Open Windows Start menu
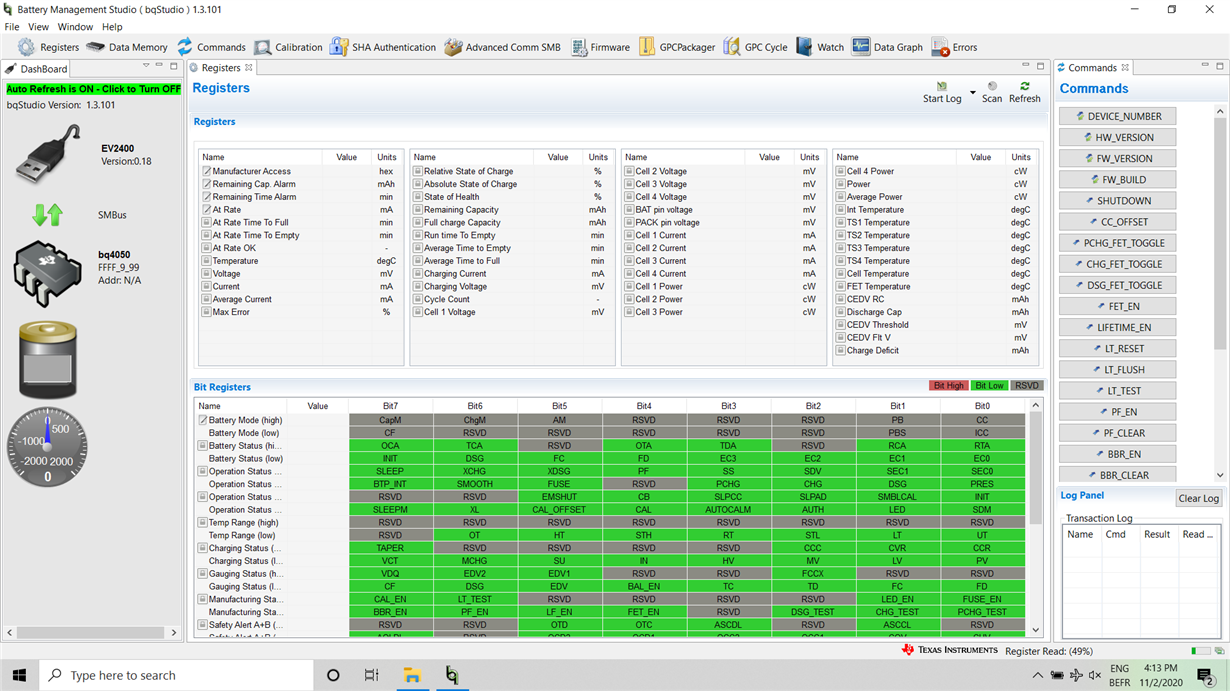This screenshot has height=691, width=1230. (x=18, y=675)
